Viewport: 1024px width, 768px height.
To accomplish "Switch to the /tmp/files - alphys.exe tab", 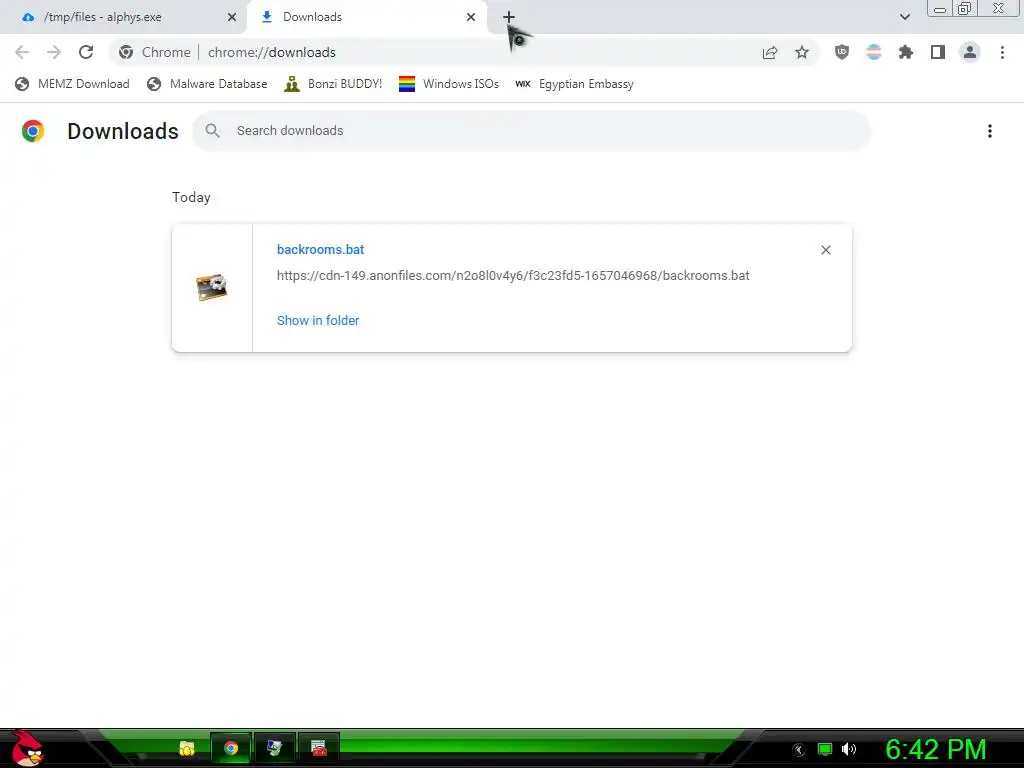I will [x=123, y=17].
